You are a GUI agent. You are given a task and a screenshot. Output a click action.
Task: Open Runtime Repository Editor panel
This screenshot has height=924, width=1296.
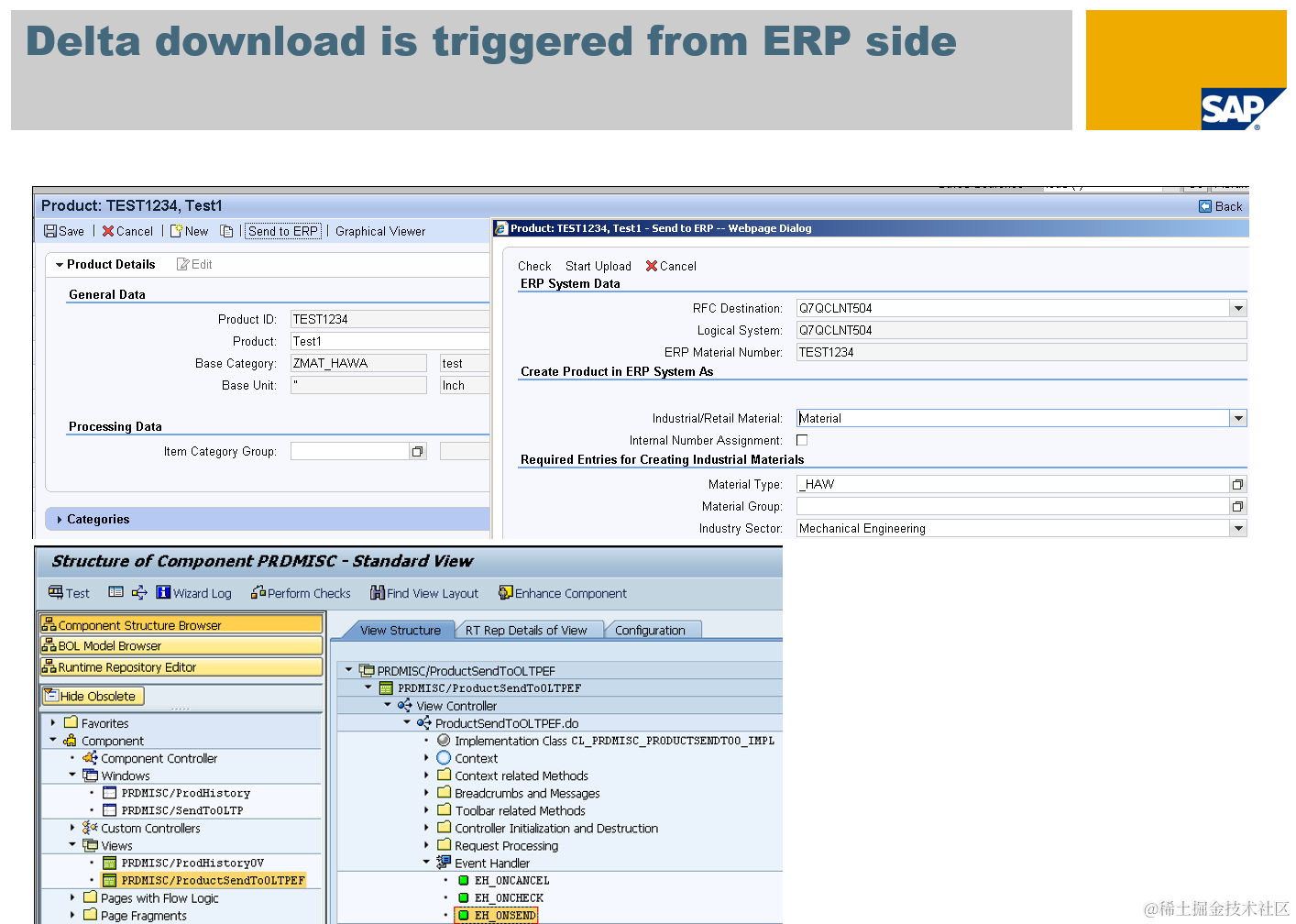181,666
